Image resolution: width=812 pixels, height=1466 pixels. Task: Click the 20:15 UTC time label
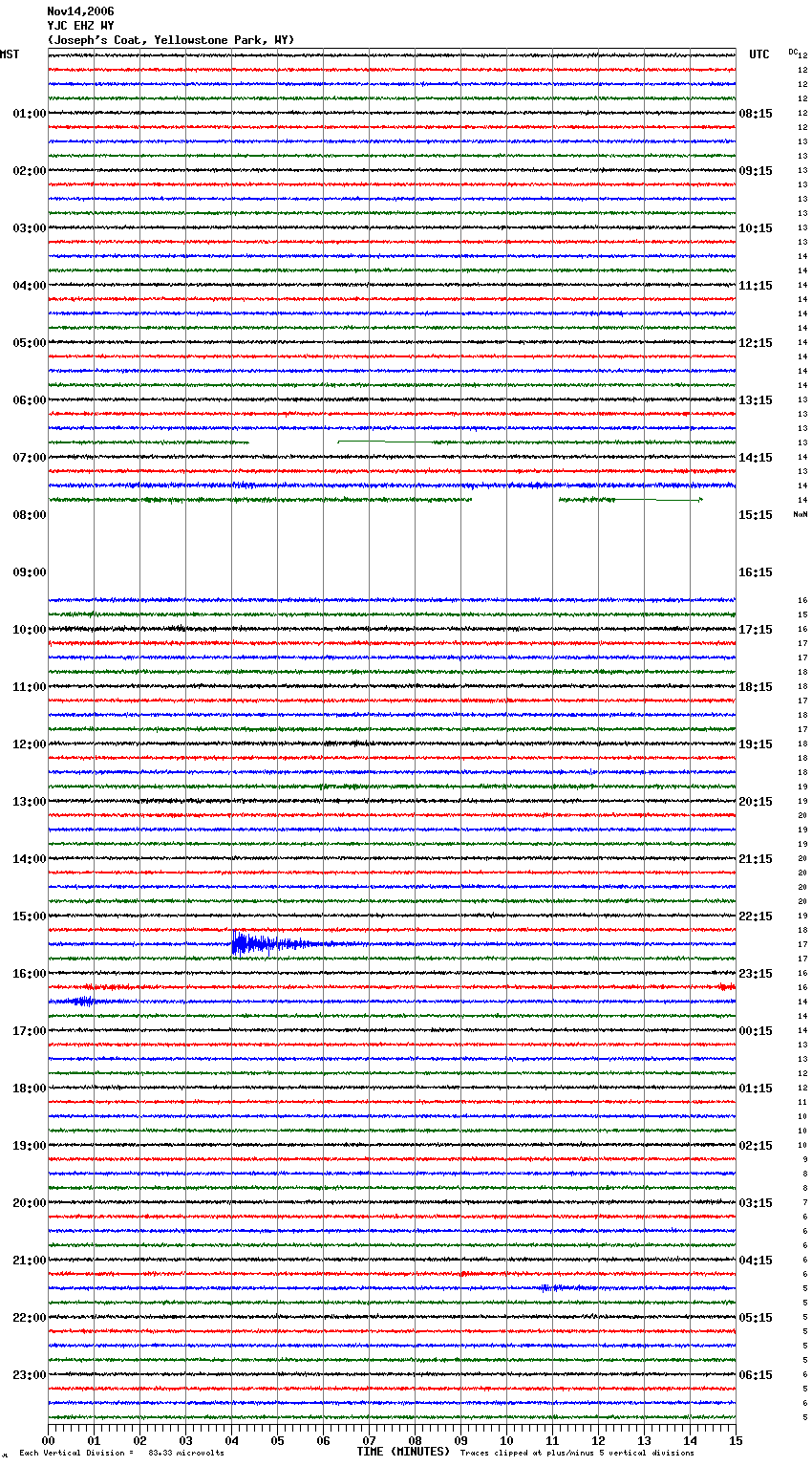coord(756,802)
